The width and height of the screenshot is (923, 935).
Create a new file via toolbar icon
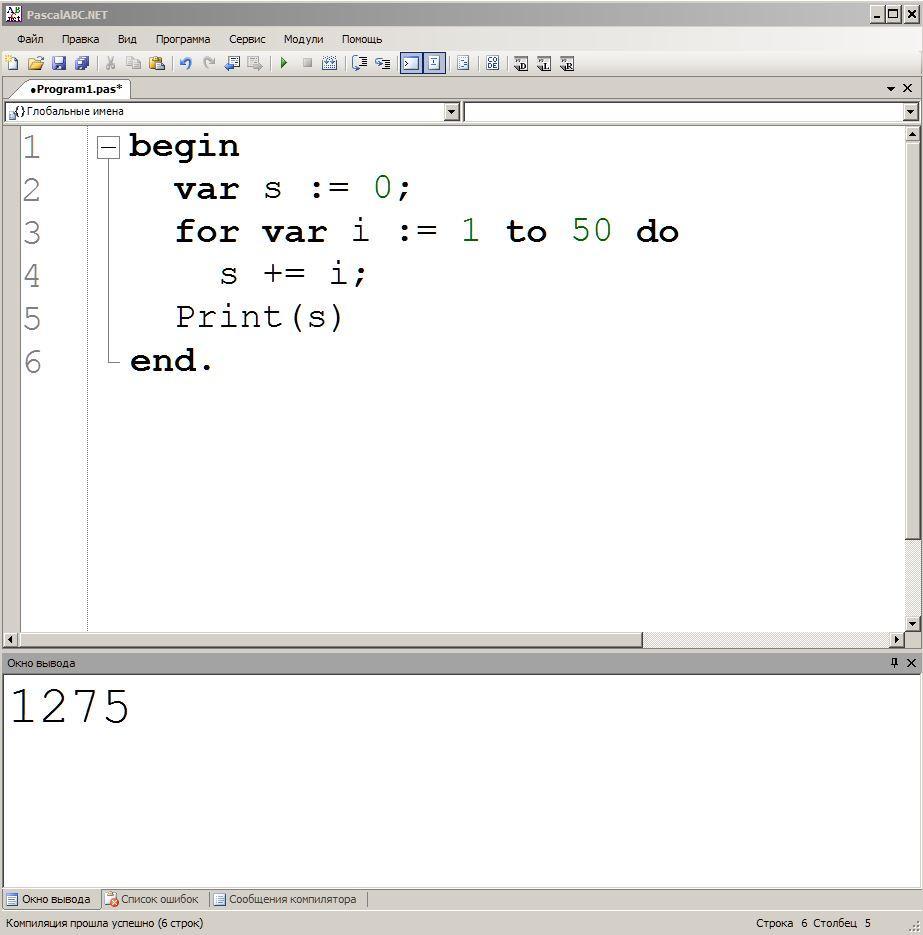[x=12, y=63]
